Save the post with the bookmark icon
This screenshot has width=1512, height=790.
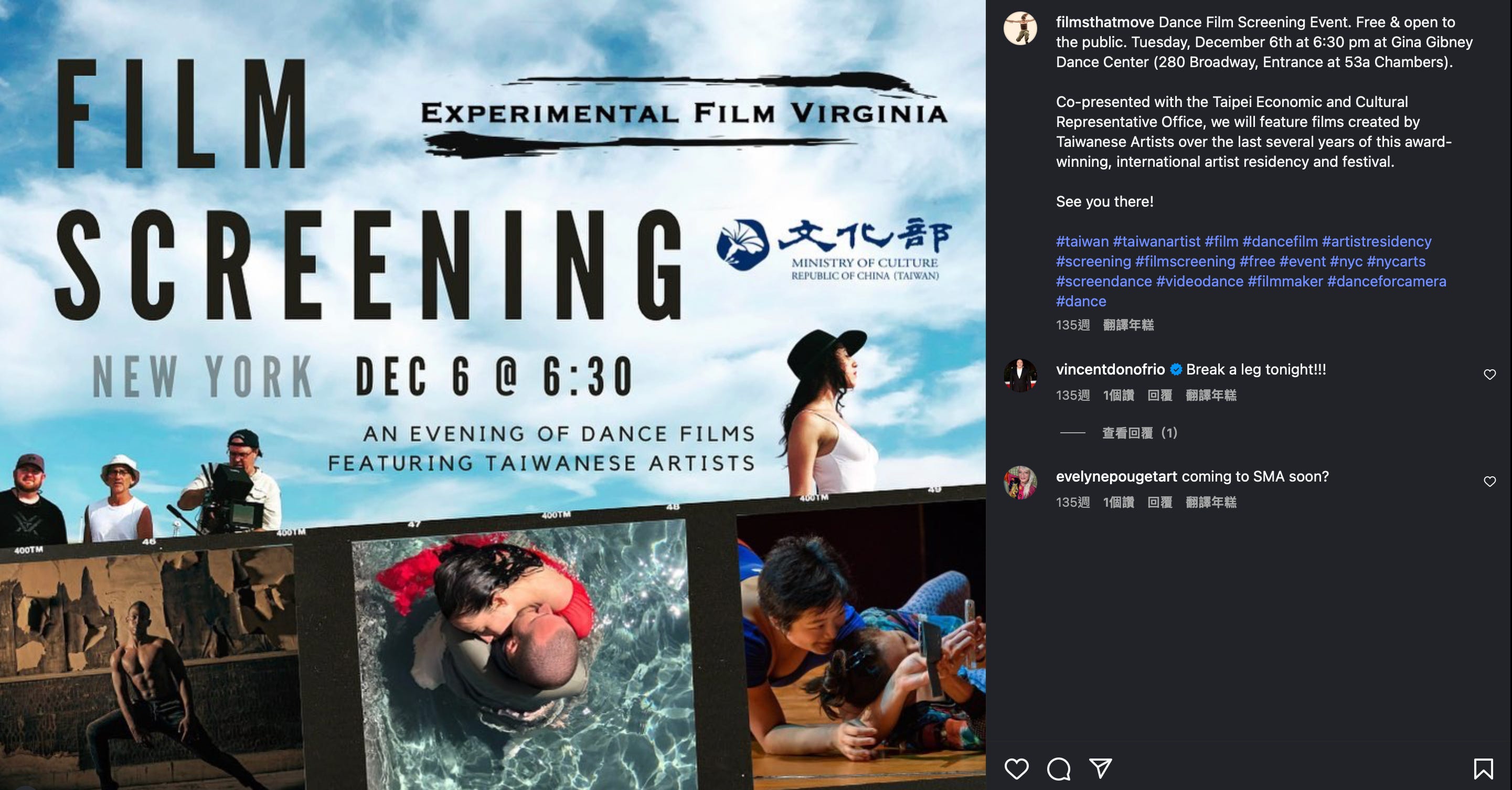1483,768
